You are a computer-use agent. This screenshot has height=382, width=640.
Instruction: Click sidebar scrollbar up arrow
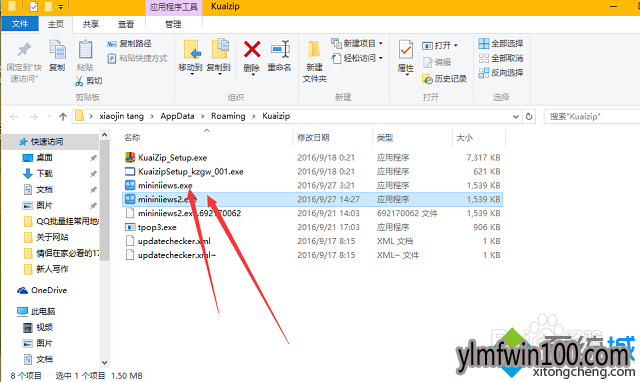104,135
